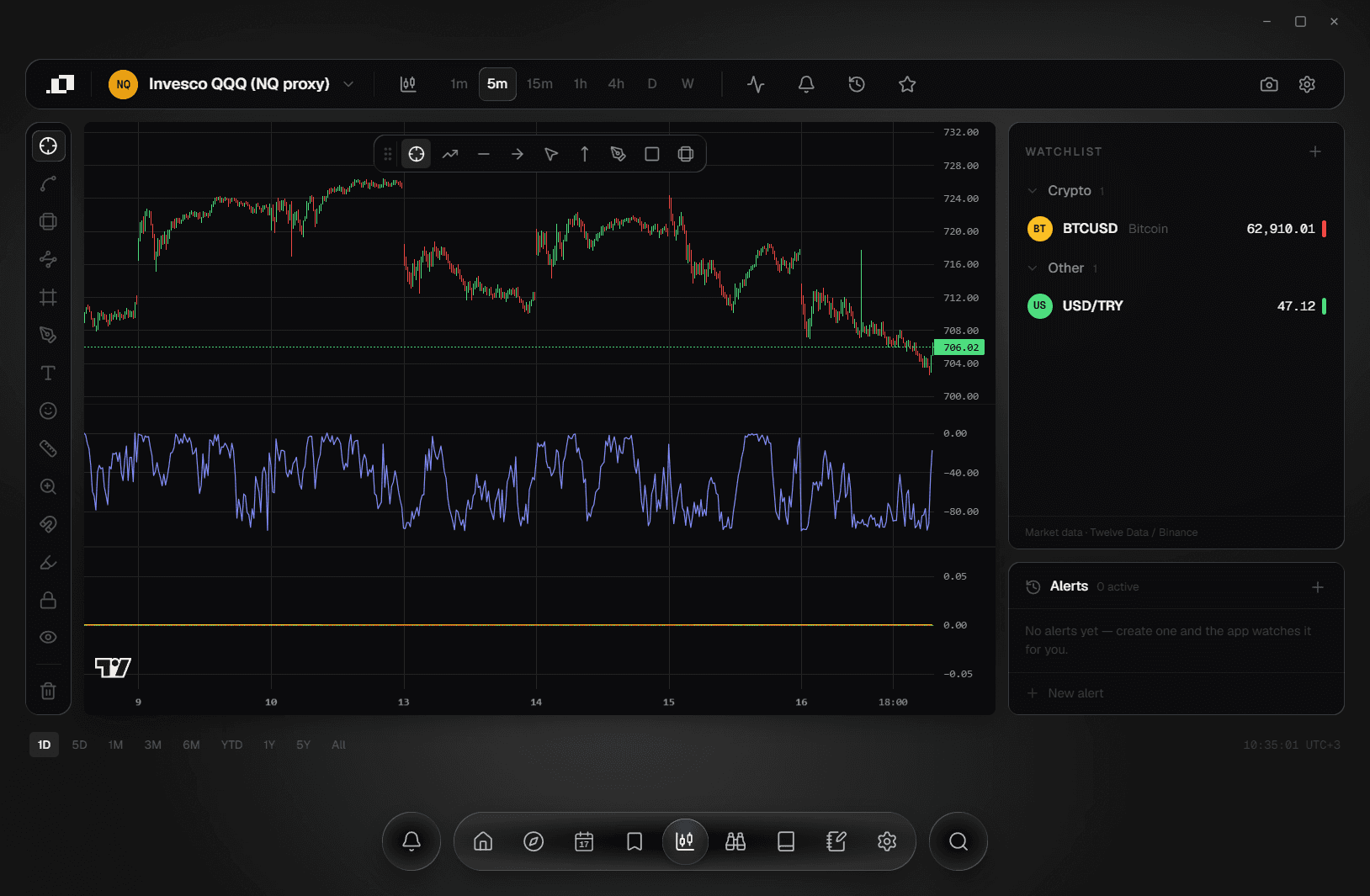The height and width of the screenshot is (896, 1370).
Task: Open replay history clock icon in header
Action: [857, 84]
